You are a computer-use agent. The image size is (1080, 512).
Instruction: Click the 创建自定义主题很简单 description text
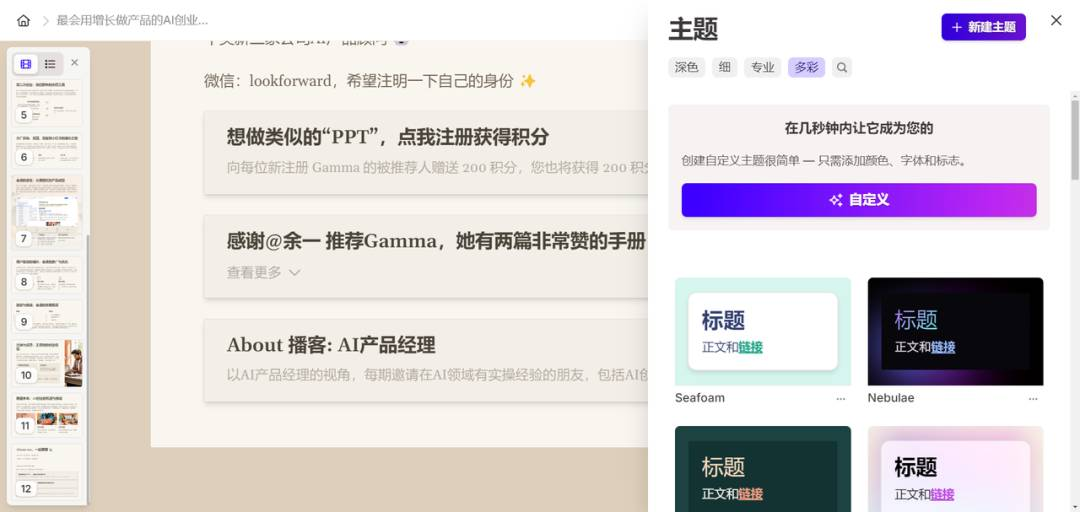824,161
